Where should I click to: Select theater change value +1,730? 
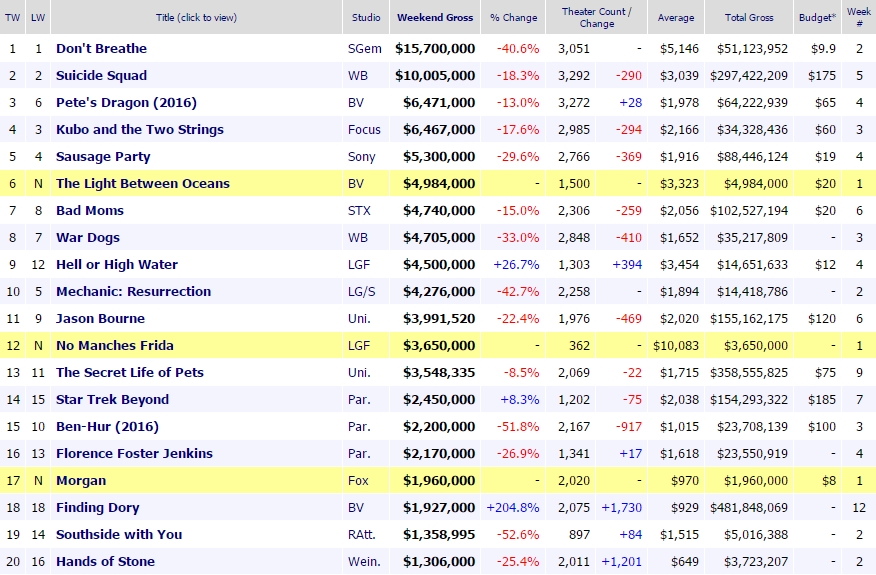click(x=621, y=507)
